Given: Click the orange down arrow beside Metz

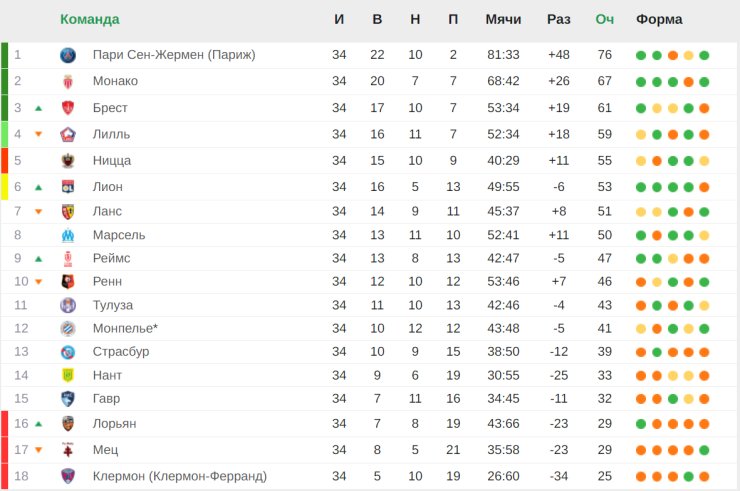Looking at the screenshot, I should [39, 450].
